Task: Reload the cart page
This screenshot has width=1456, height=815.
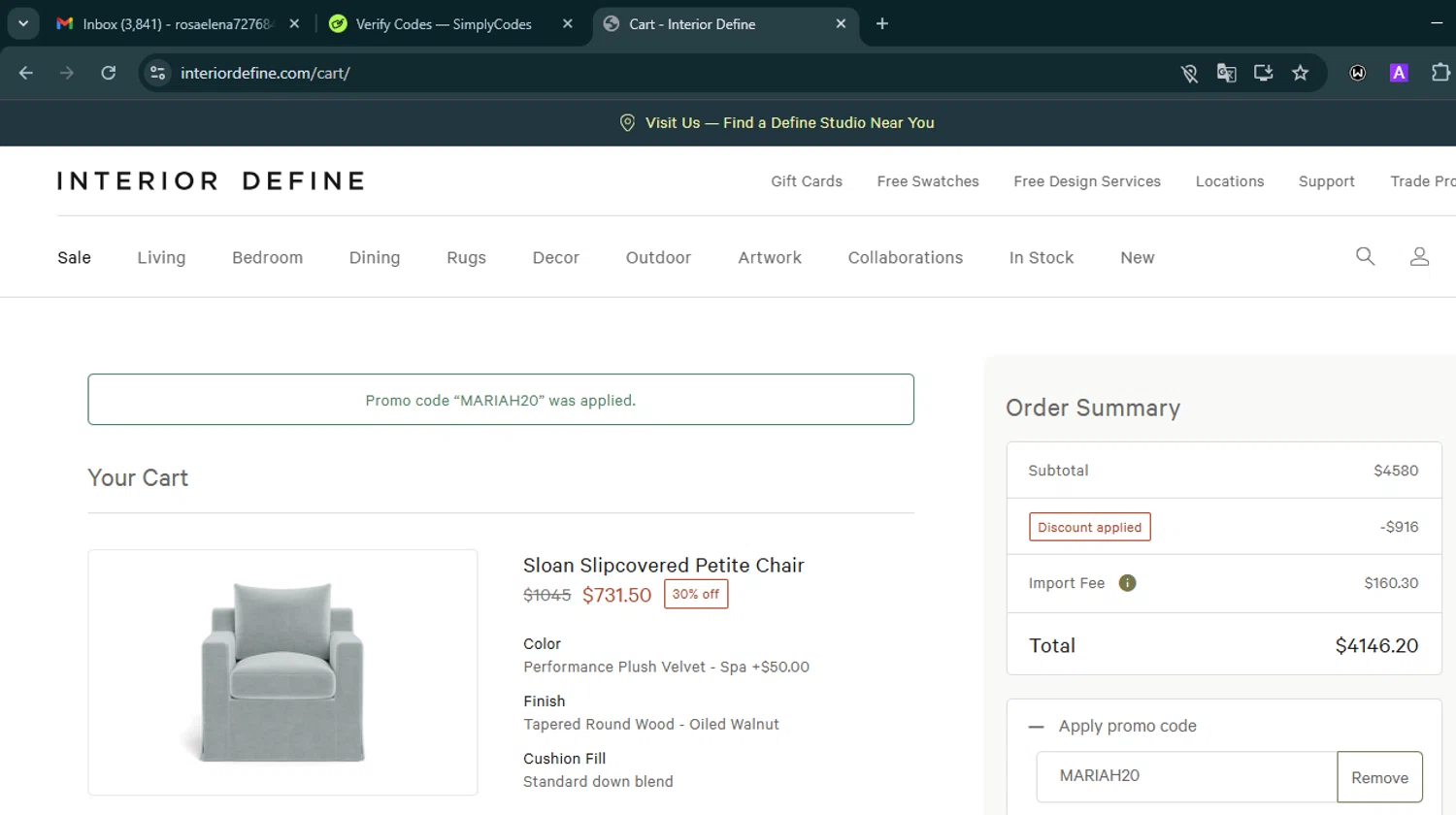Action: [109, 73]
